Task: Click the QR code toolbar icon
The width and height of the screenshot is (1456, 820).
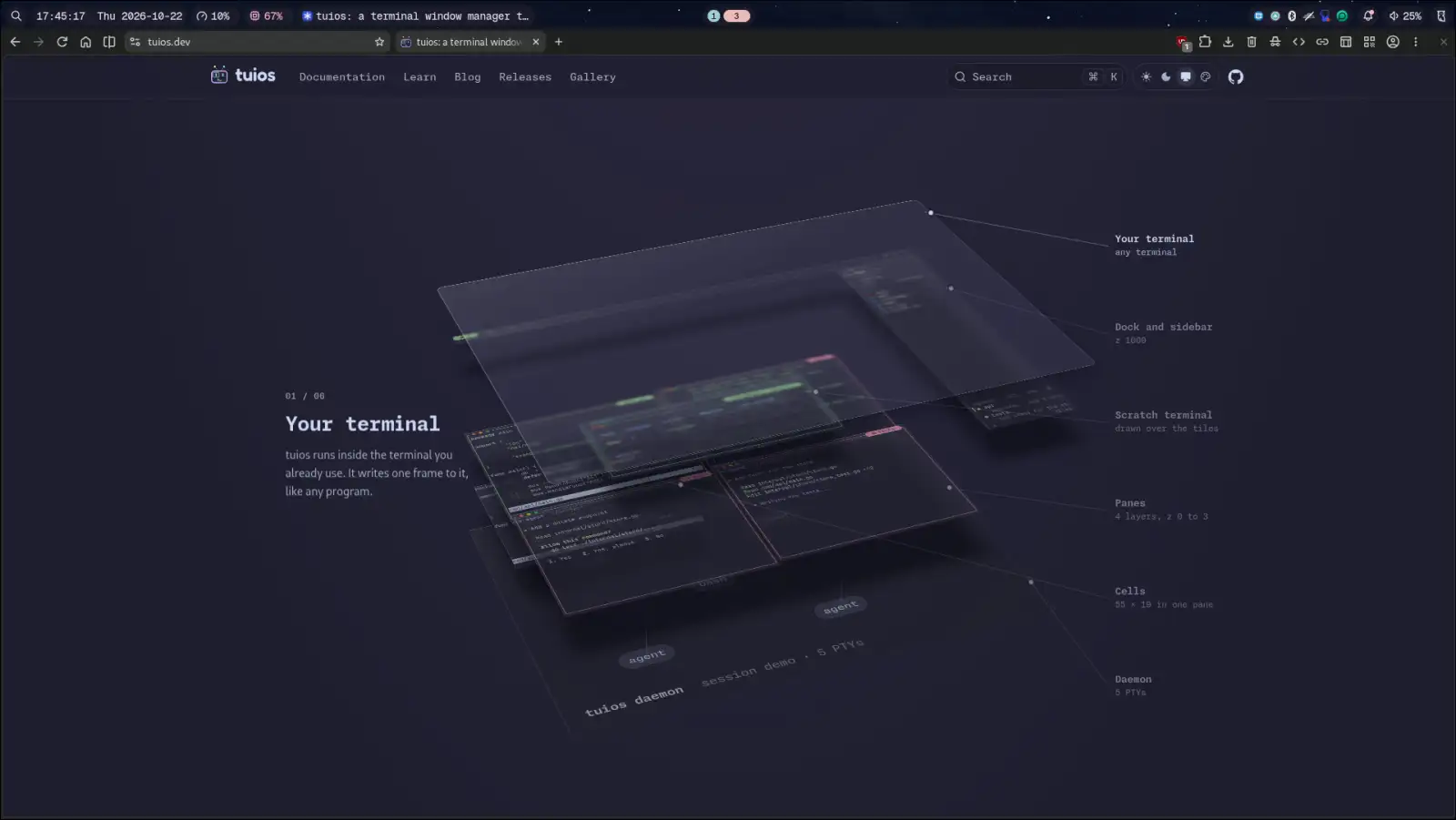Action: [x=1370, y=42]
